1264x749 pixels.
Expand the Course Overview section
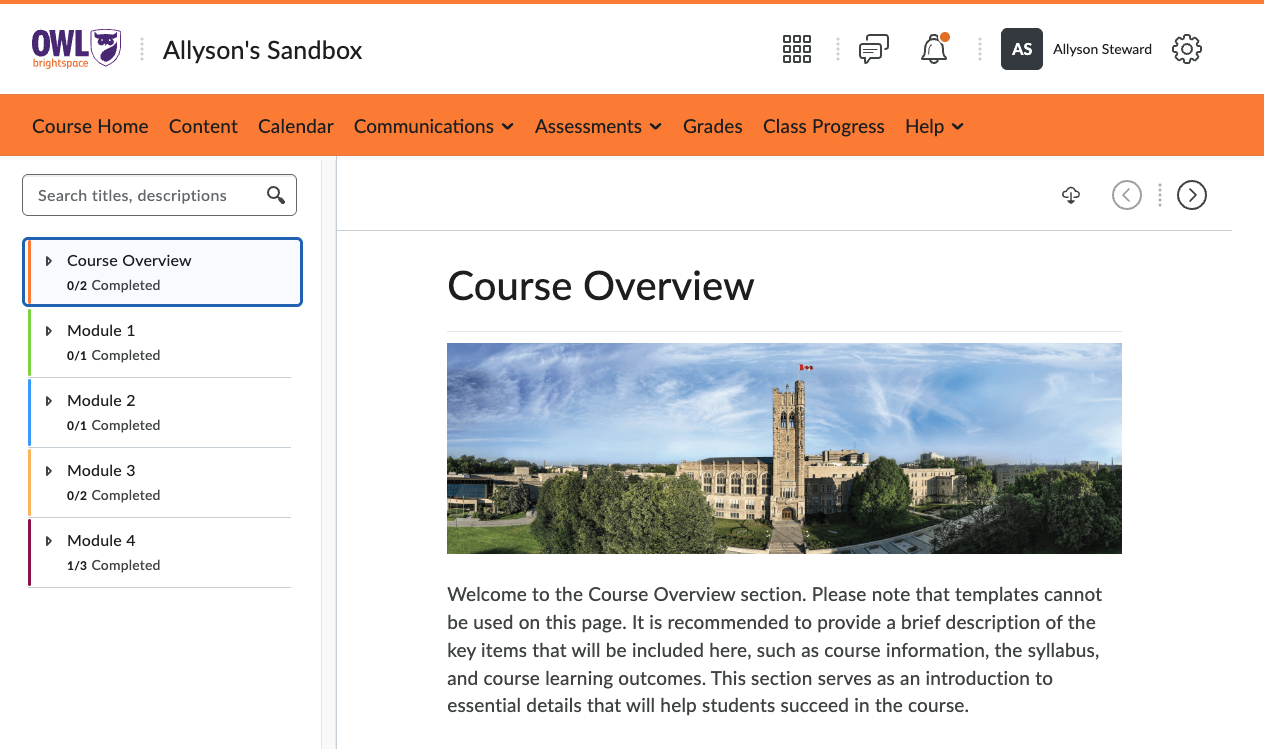[48, 260]
